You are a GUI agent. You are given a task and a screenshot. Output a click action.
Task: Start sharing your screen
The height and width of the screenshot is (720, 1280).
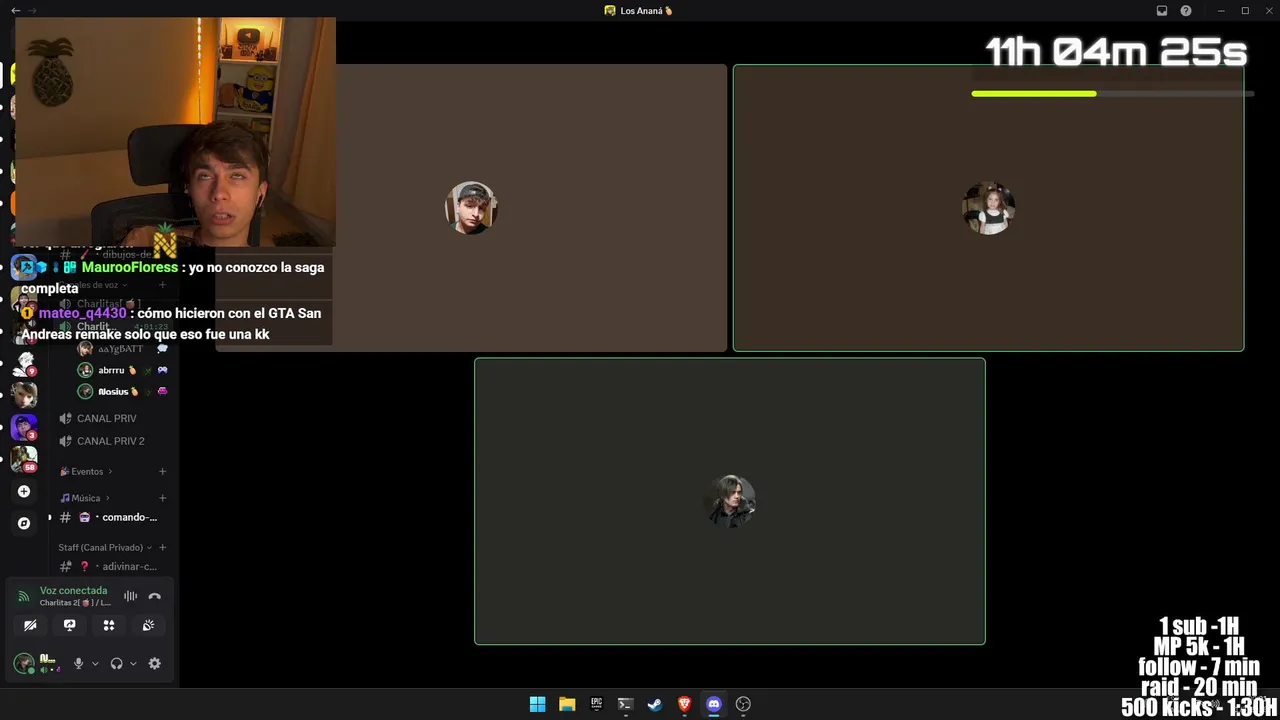pos(69,625)
